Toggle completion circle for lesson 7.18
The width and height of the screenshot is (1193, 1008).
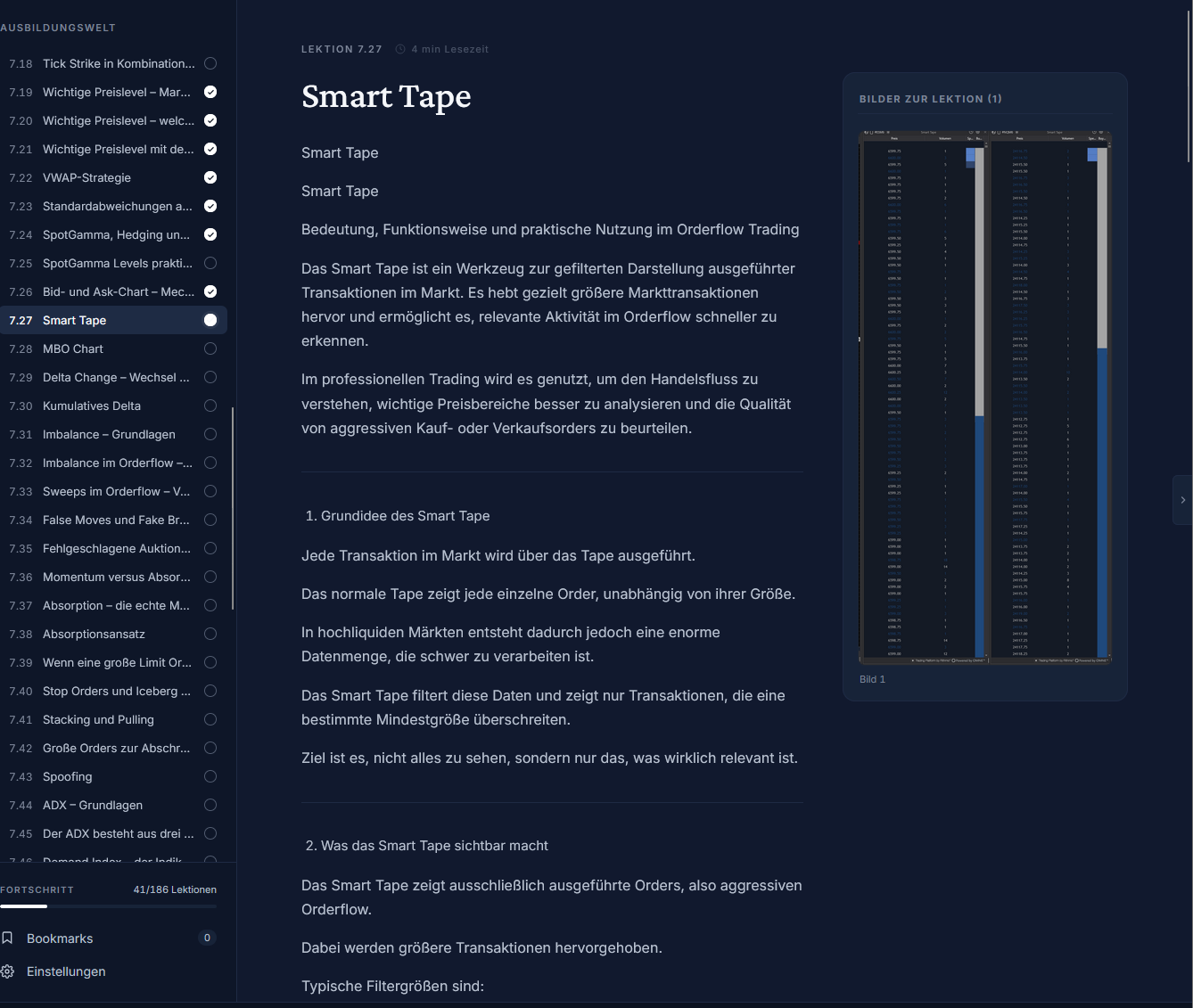tap(210, 63)
